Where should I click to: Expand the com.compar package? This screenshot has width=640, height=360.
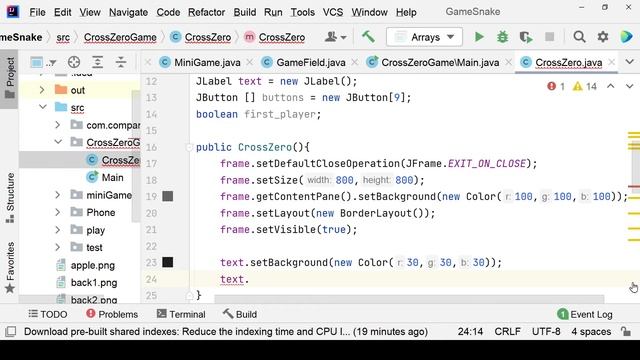(58, 125)
